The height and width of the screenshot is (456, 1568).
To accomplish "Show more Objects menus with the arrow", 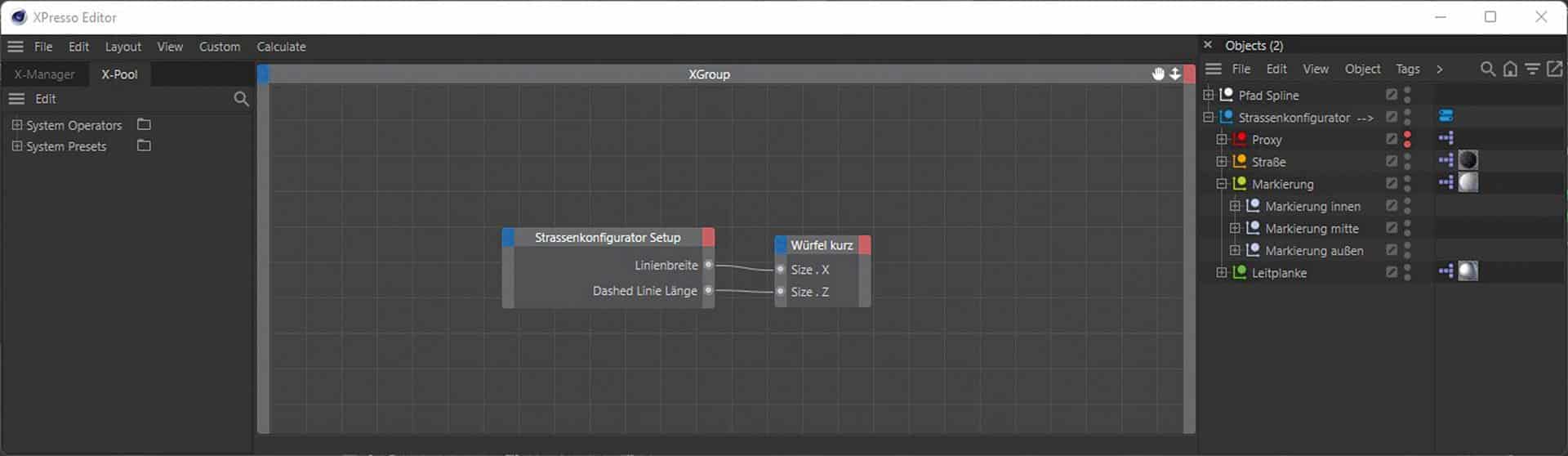I will (x=1439, y=69).
